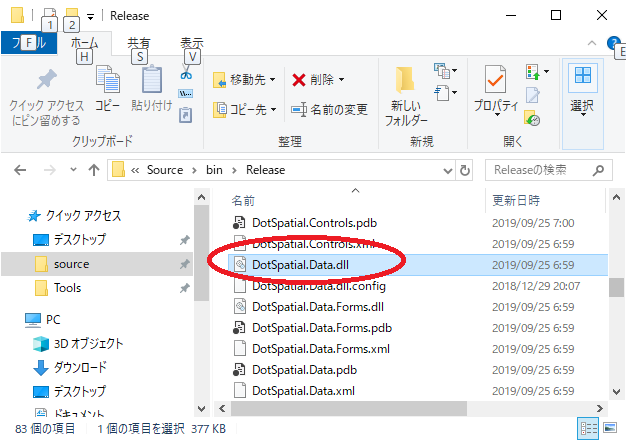This screenshot has width=626, height=441.
Task: Go up one folder level
Action: pyautogui.click(x=94, y=170)
